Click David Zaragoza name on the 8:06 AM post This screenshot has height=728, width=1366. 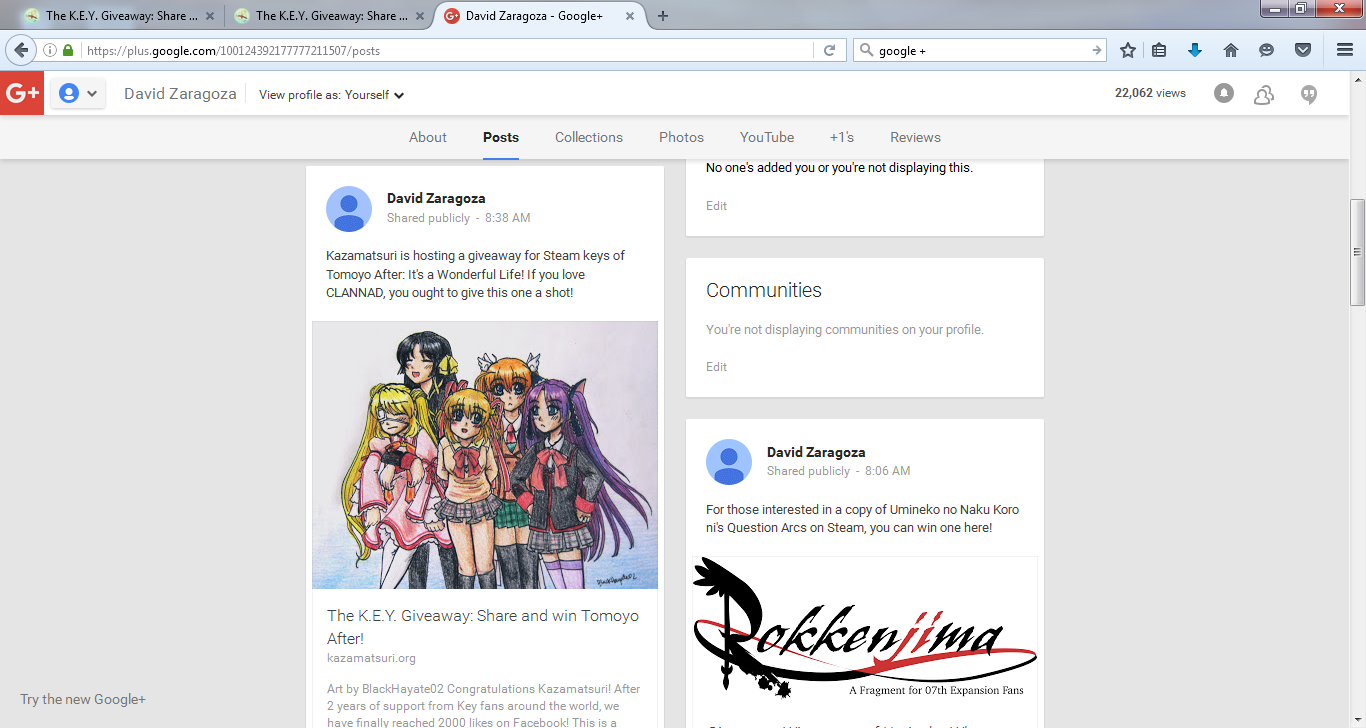pos(816,452)
